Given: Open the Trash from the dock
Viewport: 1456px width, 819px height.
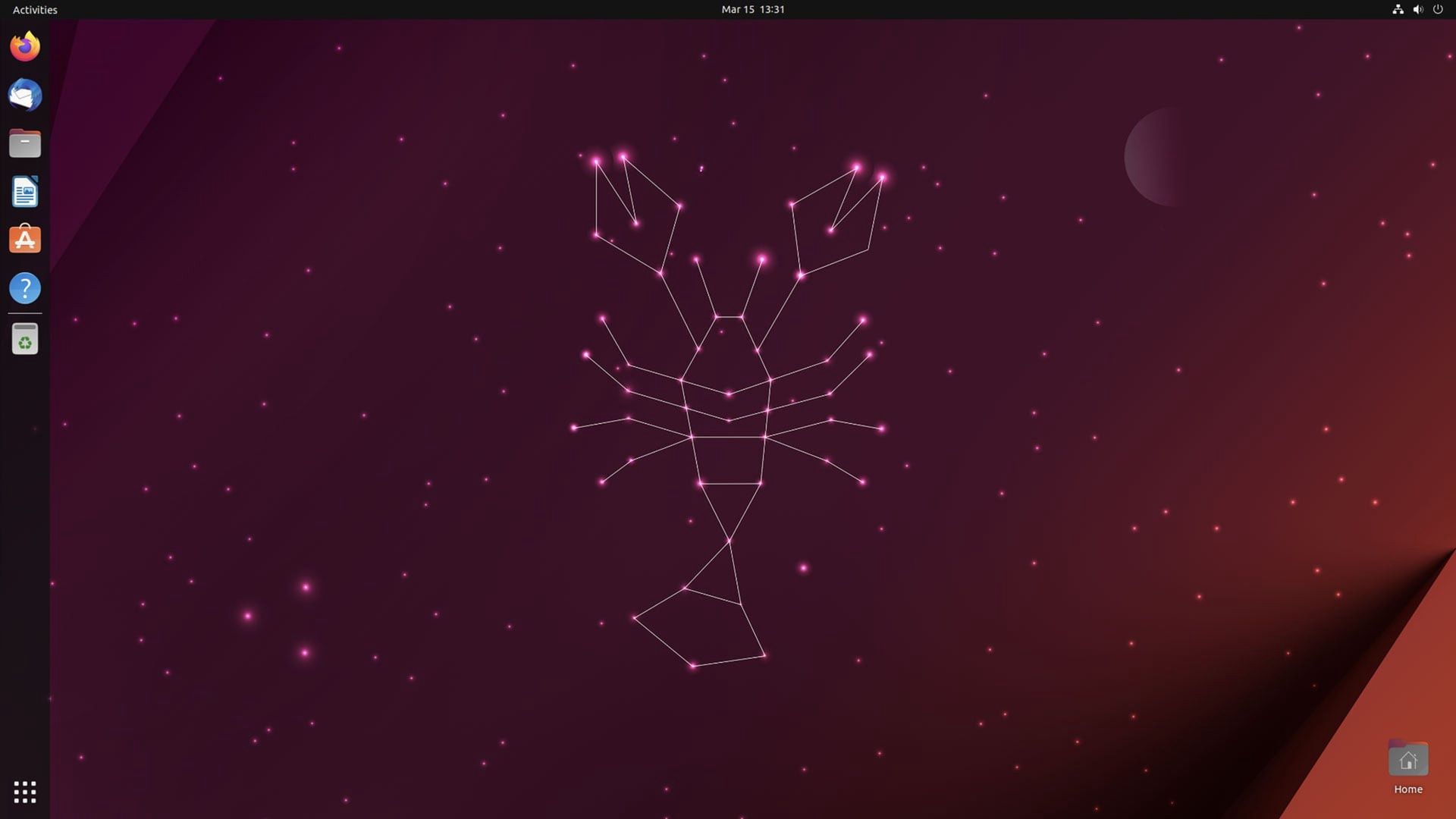Looking at the screenshot, I should pyautogui.click(x=25, y=338).
